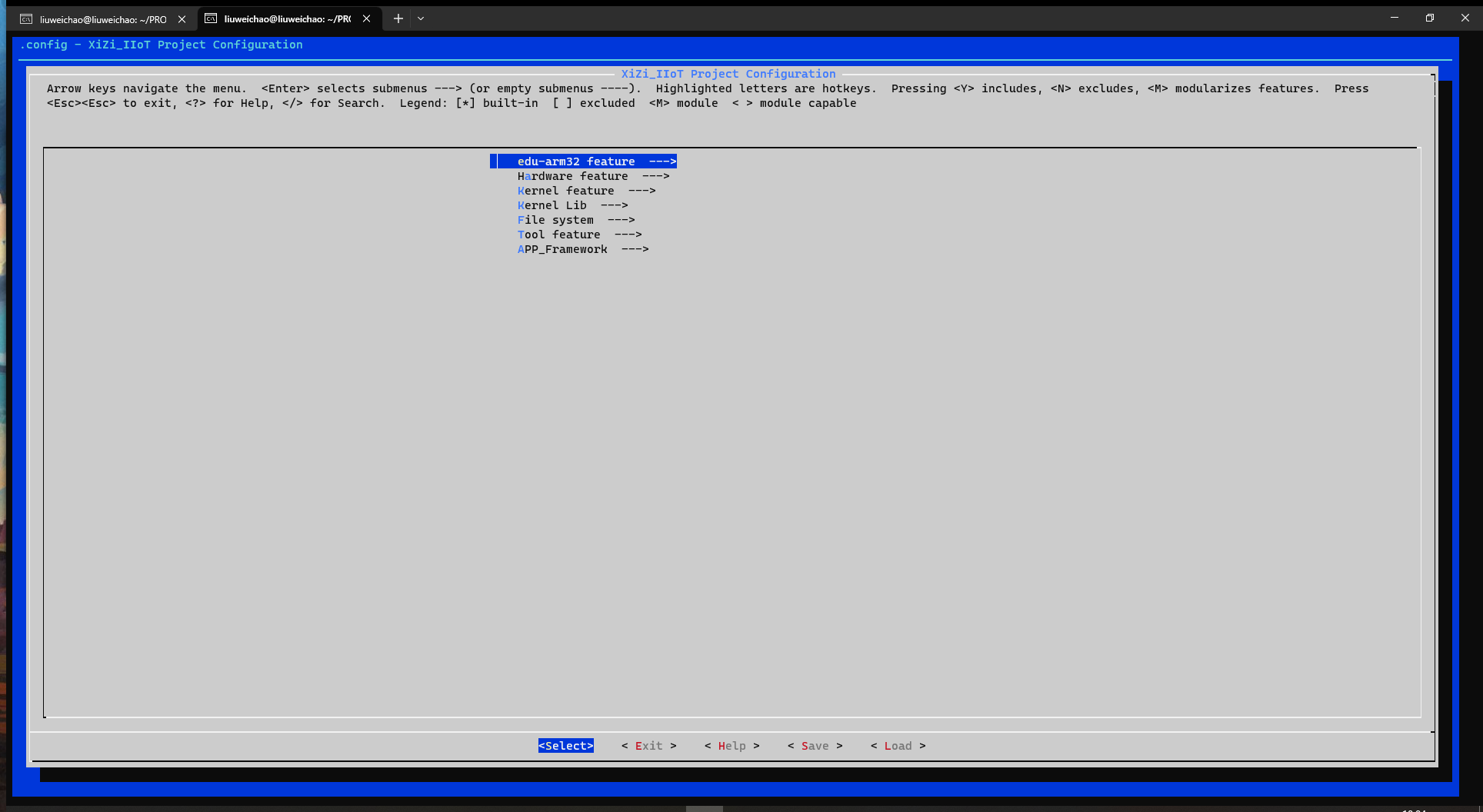Click the < Help > button

point(732,746)
